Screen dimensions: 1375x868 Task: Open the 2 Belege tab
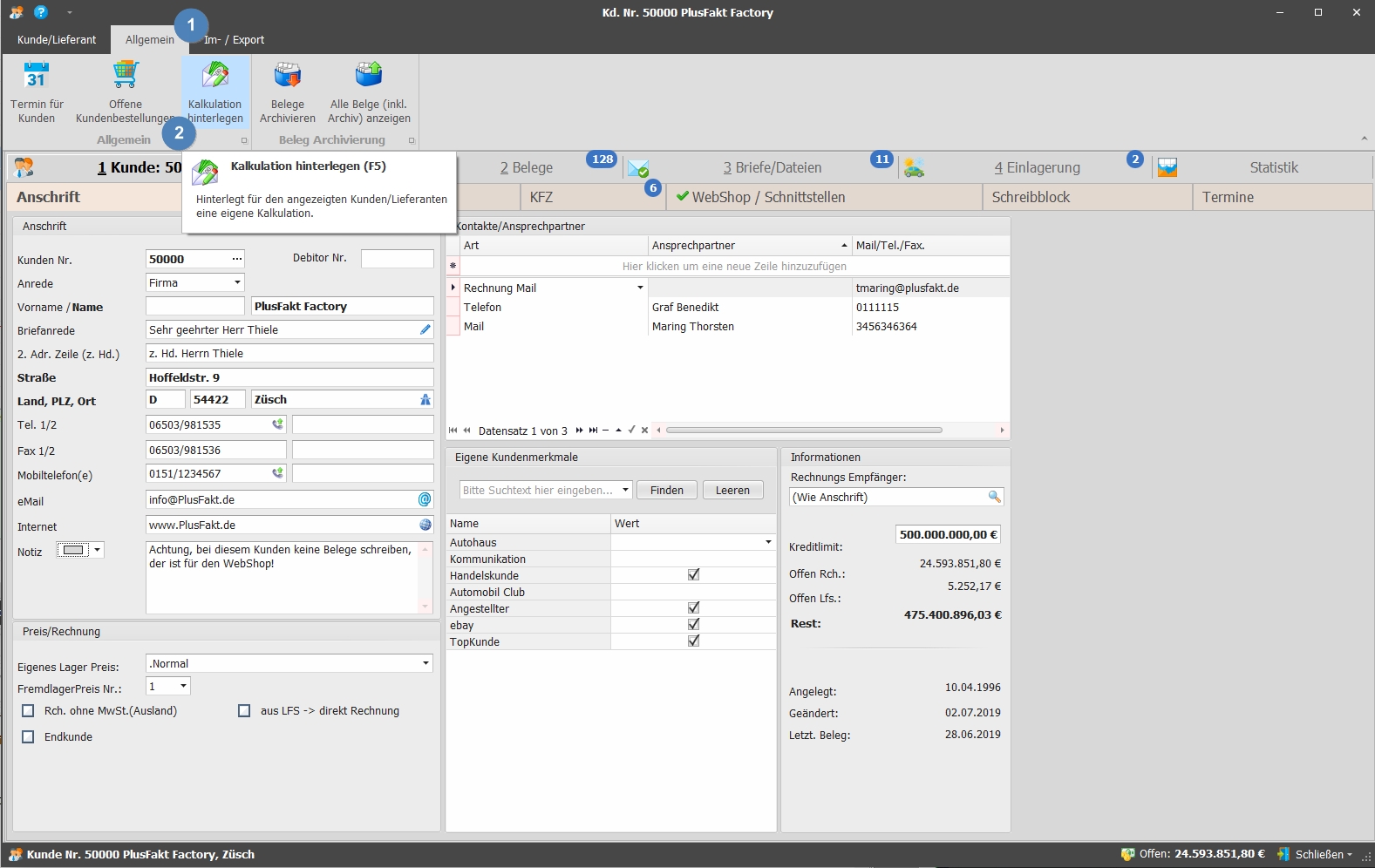click(x=527, y=167)
